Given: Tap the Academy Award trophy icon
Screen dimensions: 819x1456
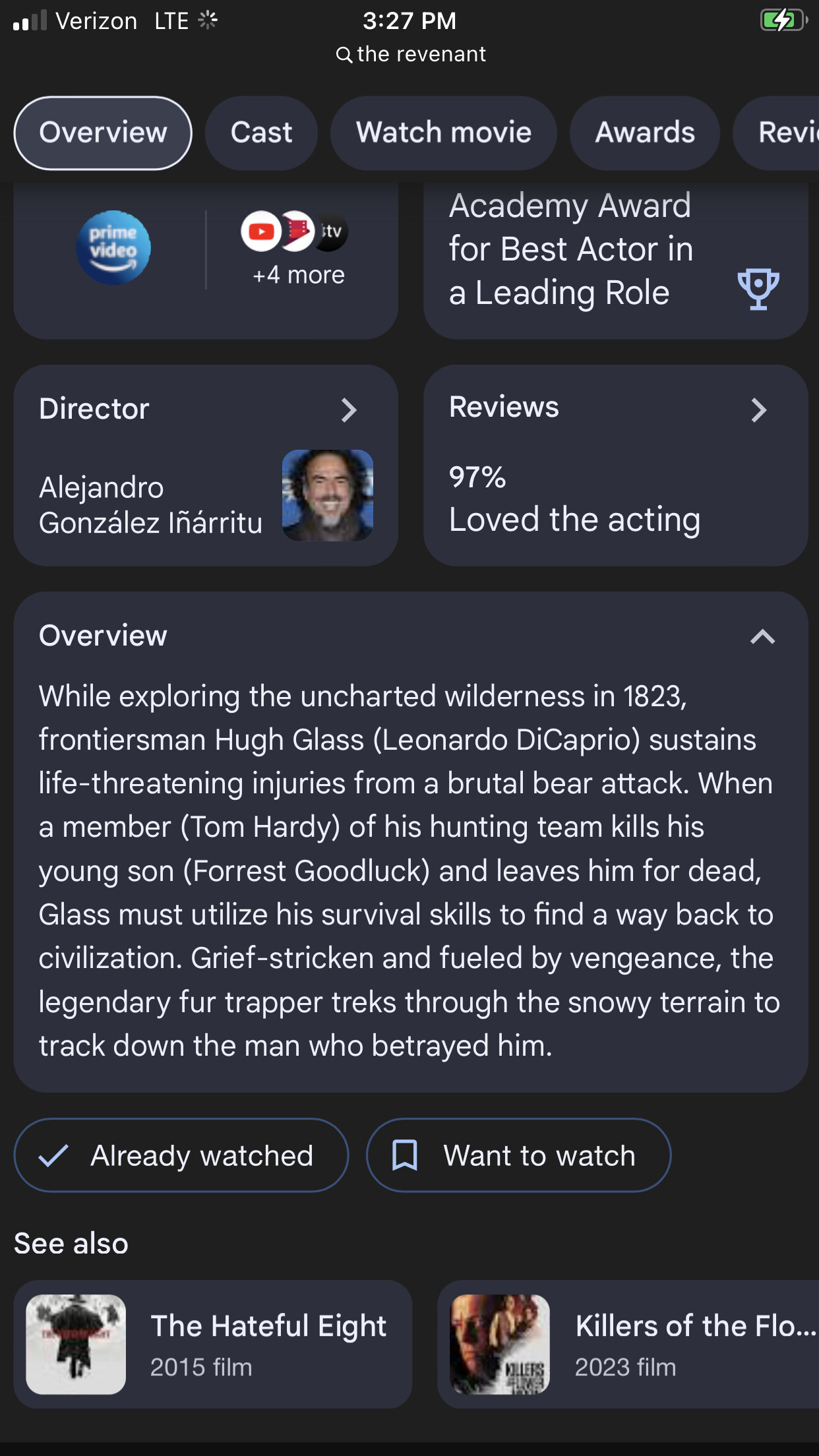Looking at the screenshot, I should [x=758, y=289].
